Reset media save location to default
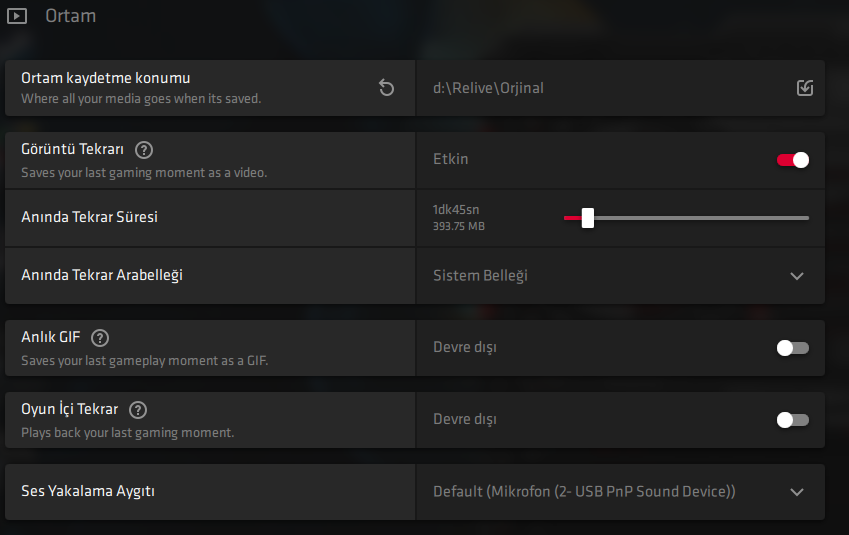The width and height of the screenshot is (849, 535). click(x=386, y=88)
